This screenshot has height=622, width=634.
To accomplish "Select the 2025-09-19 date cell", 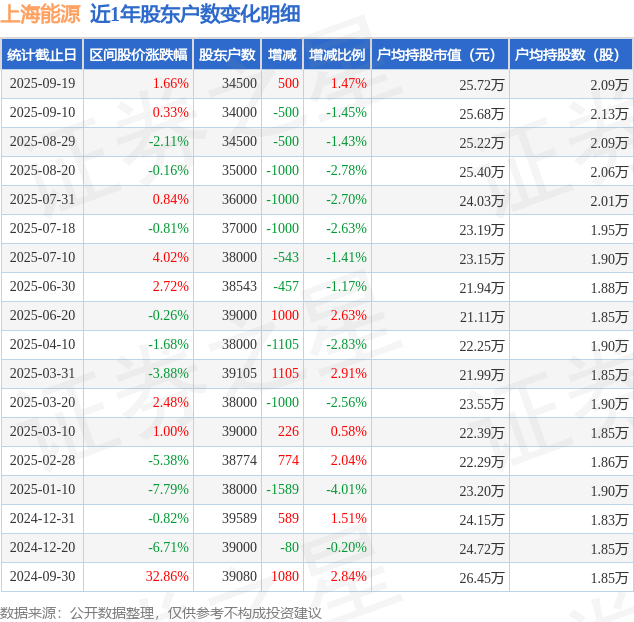I will [41, 84].
